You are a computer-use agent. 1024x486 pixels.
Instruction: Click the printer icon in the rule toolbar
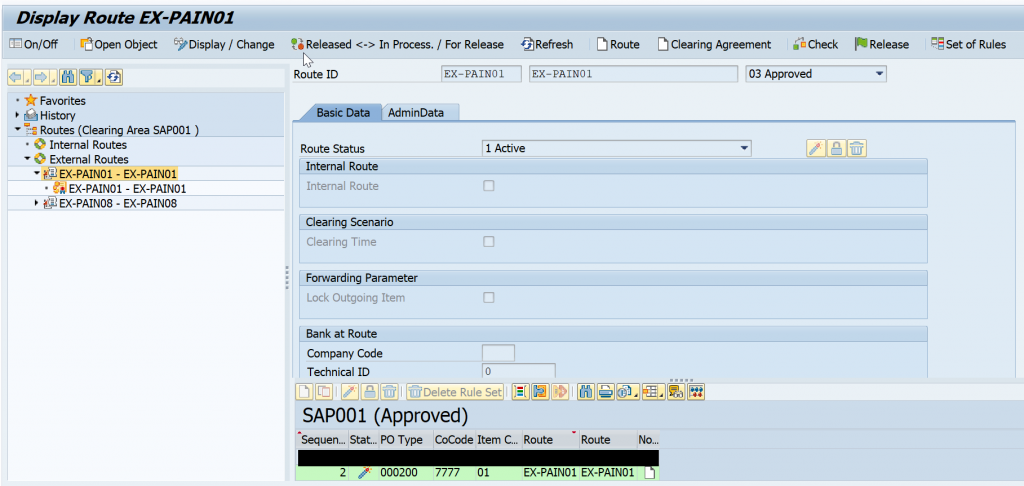pos(605,391)
